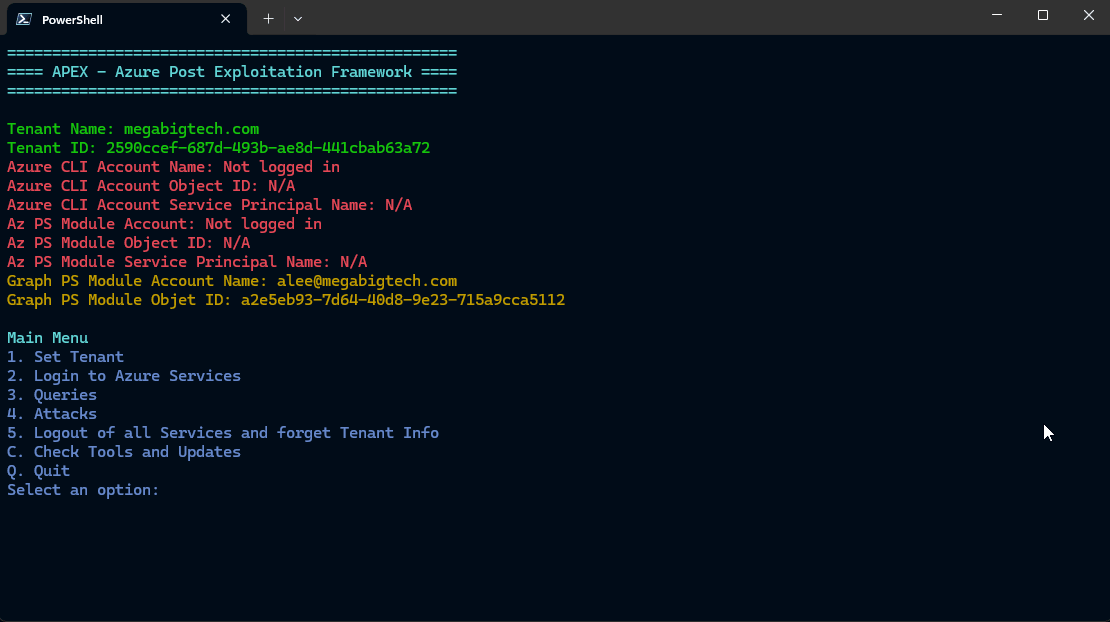Click menu option Q. Quit
Screen dimensions: 1110x622
coord(38,471)
